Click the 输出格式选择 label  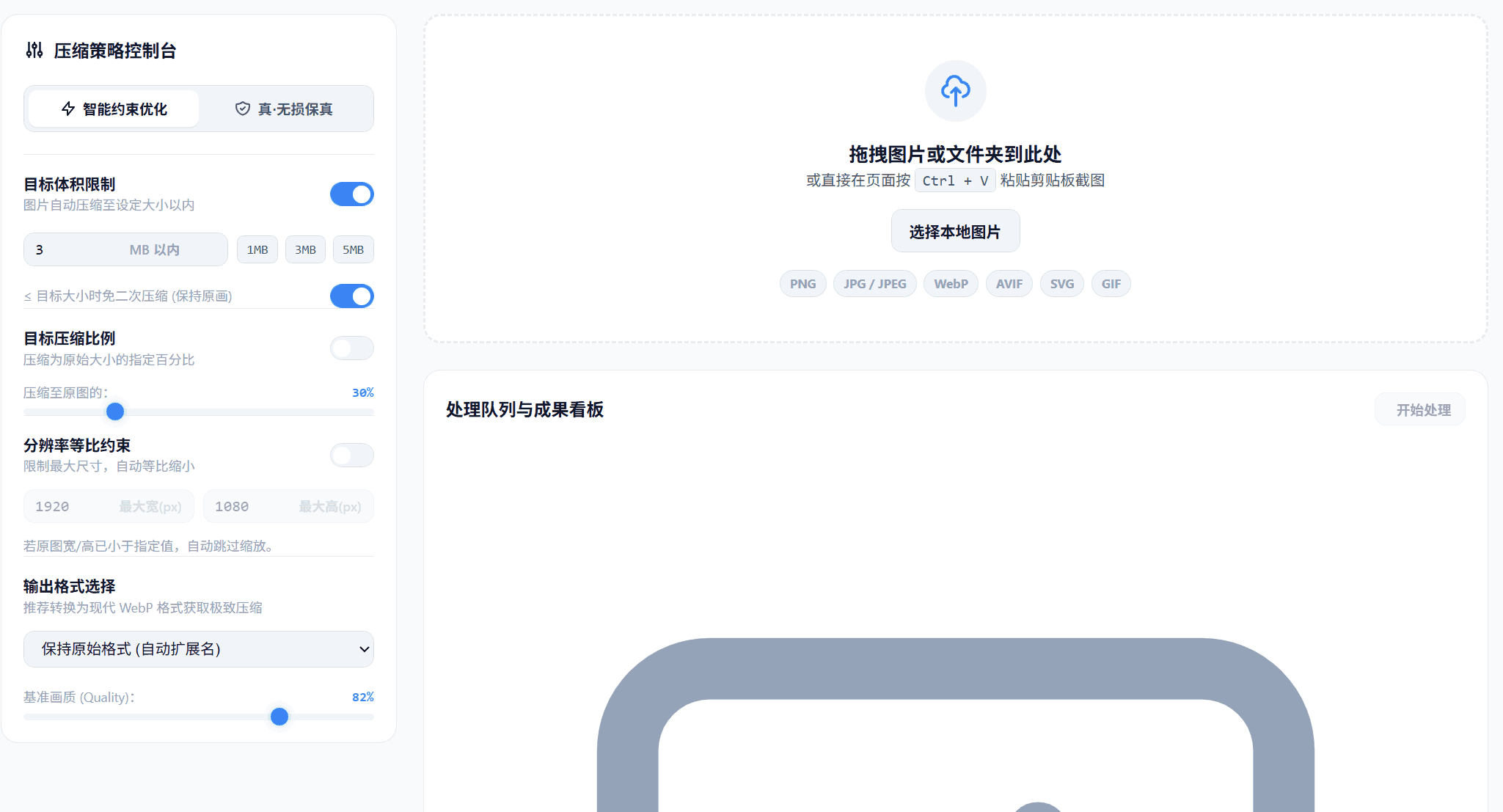point(70,586)
